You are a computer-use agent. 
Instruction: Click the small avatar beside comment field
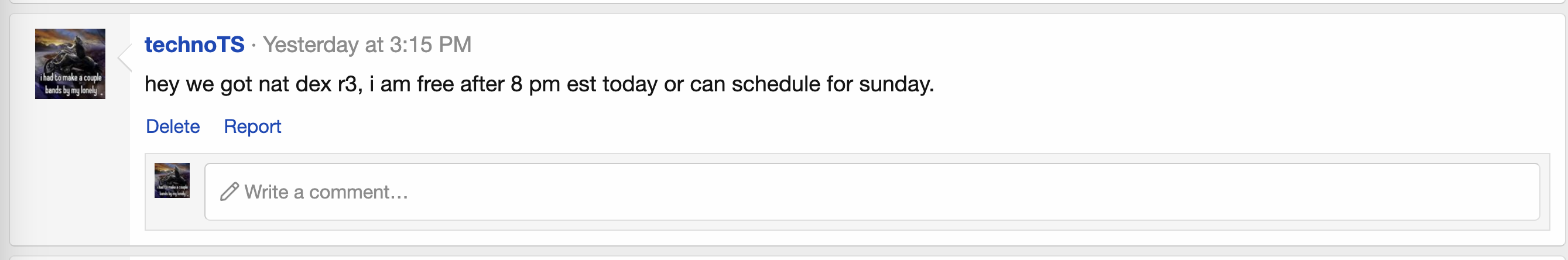click(172, 180)
